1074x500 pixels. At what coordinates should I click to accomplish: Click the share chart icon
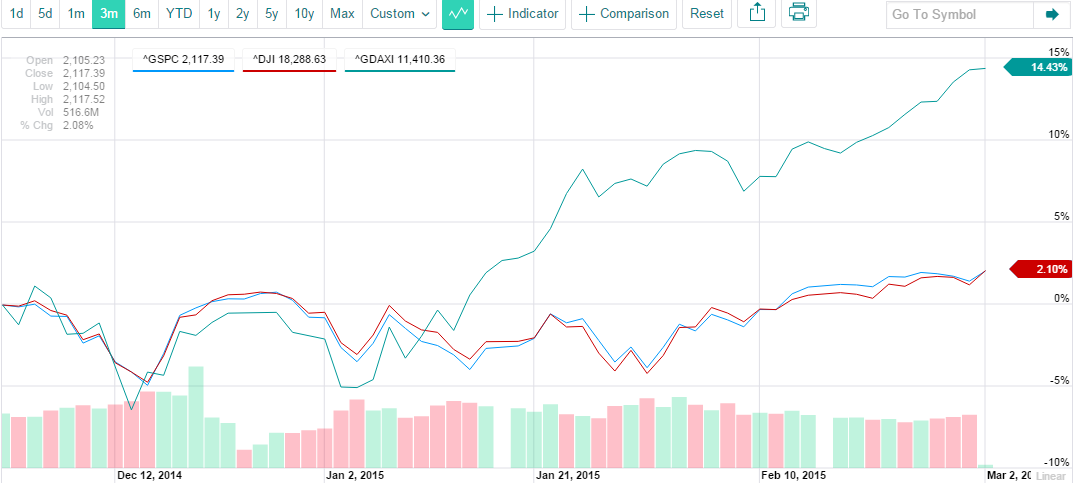point(757,14)
